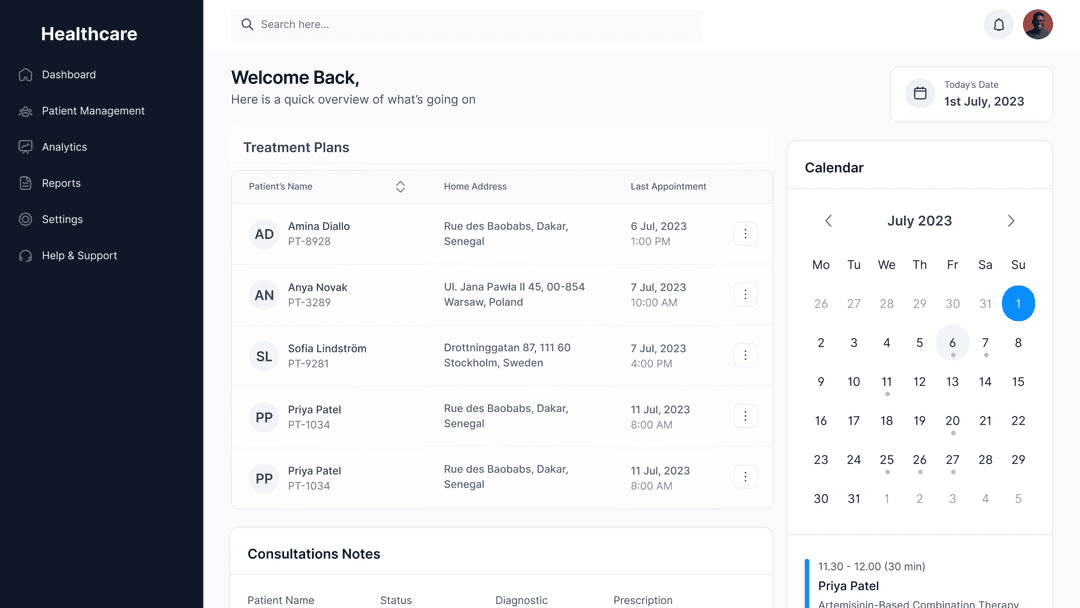Open the Reports menu item
Screen dimensions: 1080x608
tap(61, 183)
